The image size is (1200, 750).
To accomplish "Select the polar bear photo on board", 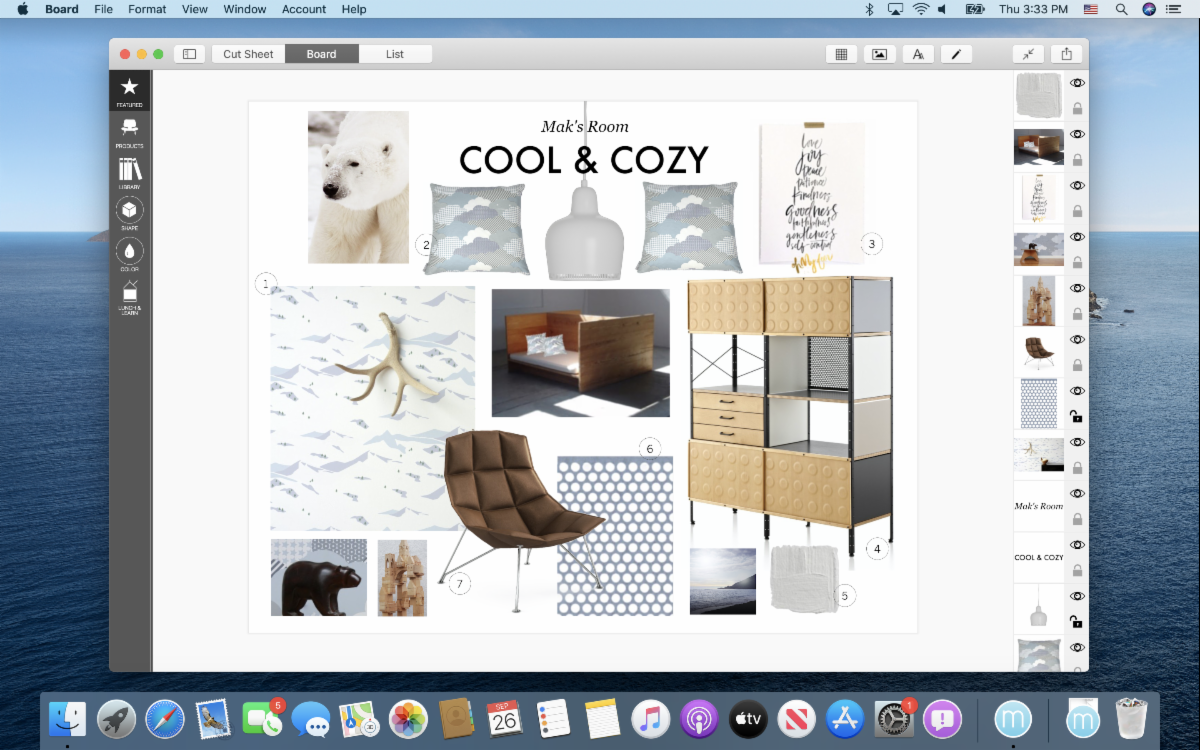I will tap(358, 187).
